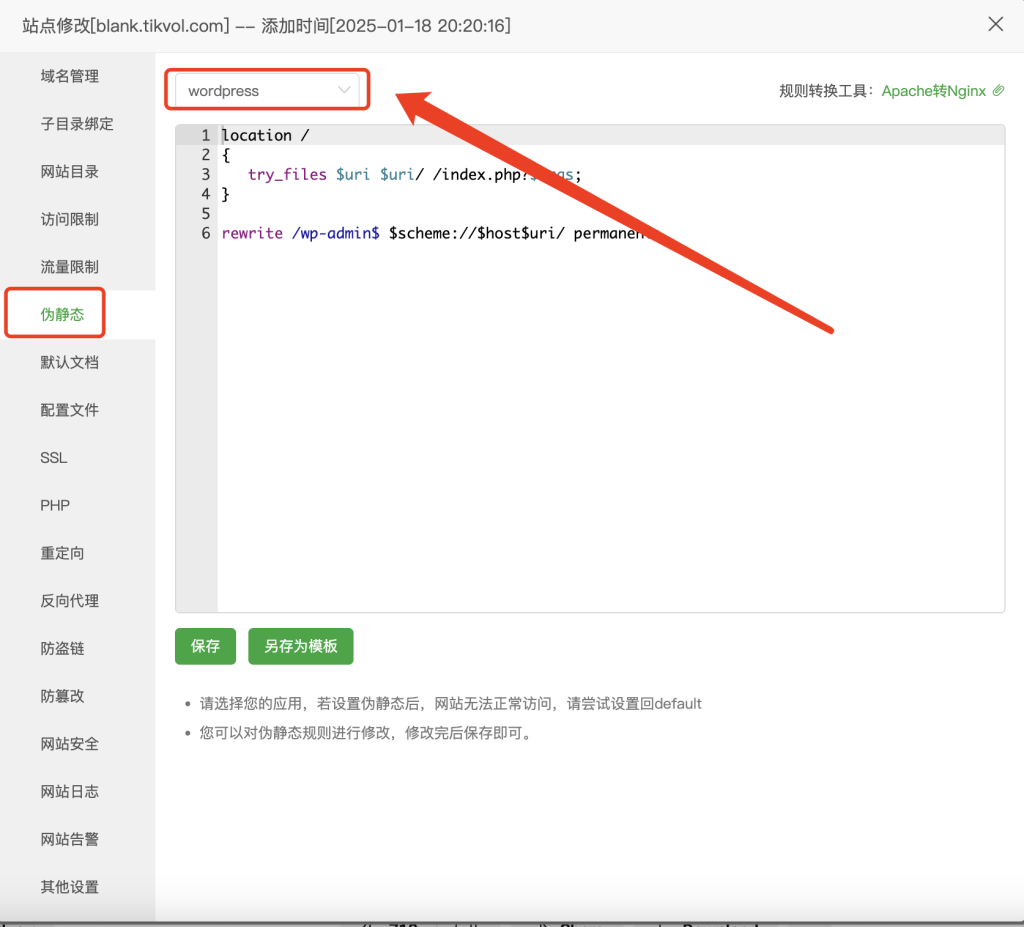Select the 伪静态 tab
1024x927 pixels.
coord(62,314)
